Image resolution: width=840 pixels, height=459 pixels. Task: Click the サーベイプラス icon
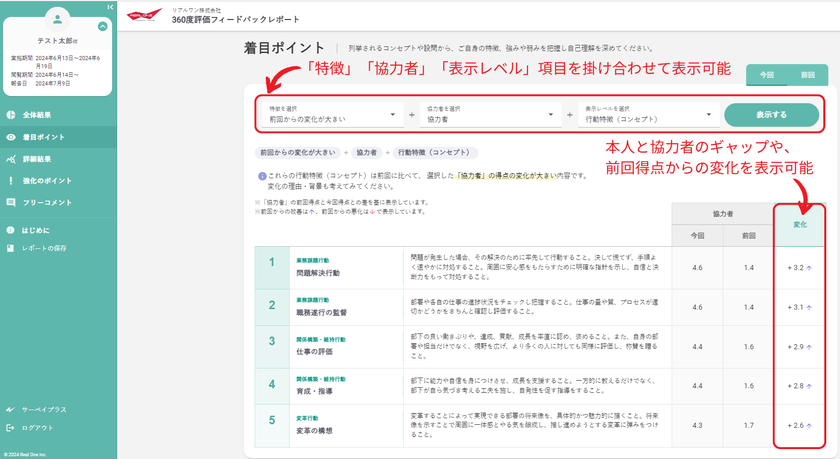11,409
